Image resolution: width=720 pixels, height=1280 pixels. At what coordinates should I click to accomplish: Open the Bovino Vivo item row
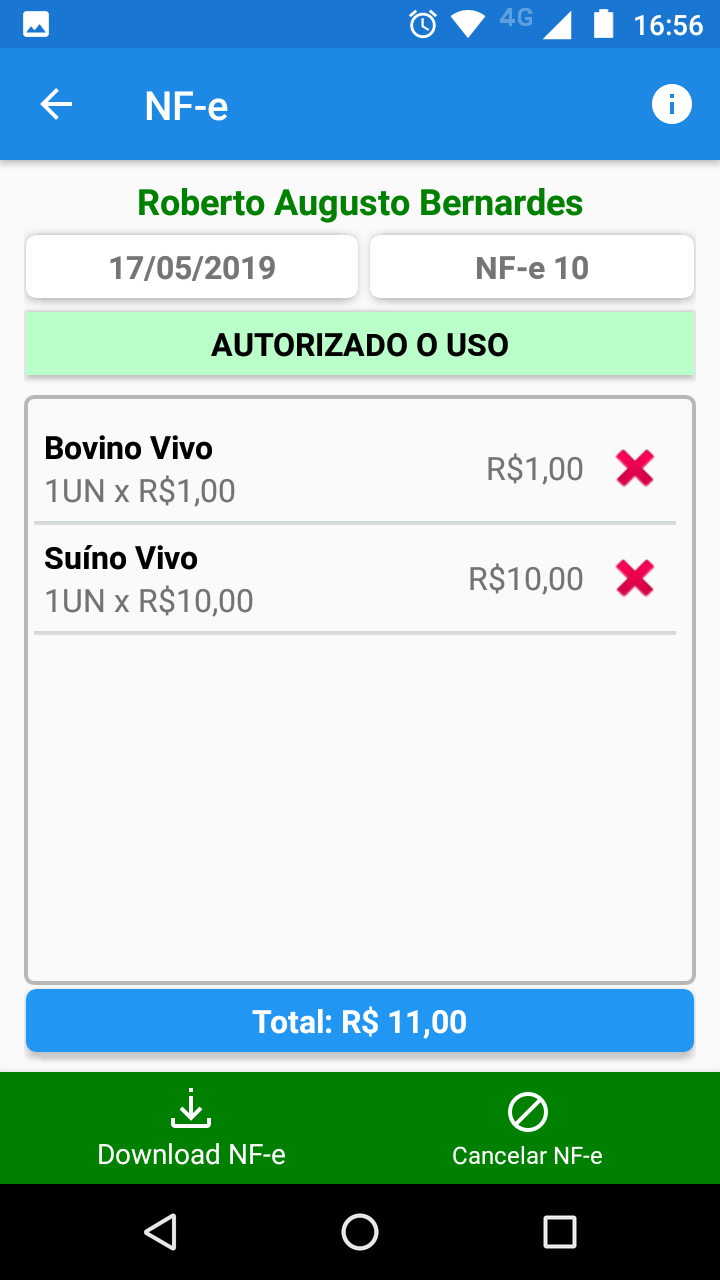point(250,468)
